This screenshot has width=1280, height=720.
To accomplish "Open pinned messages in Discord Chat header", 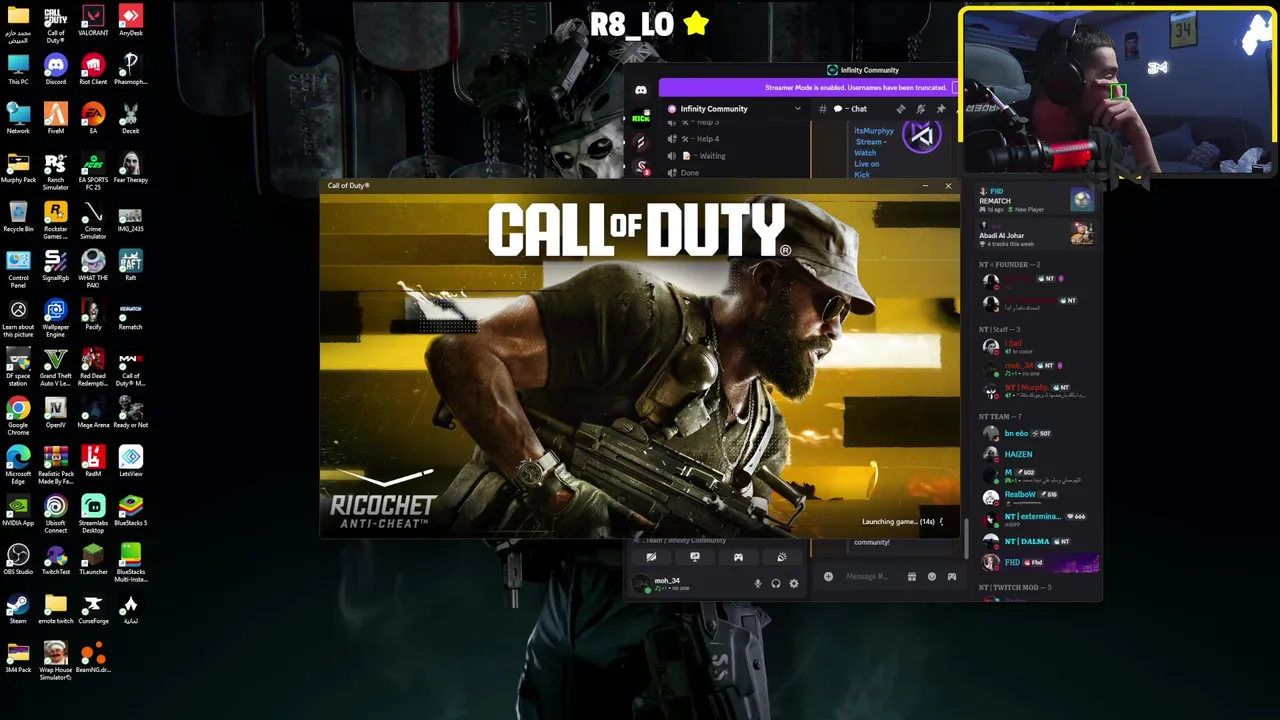I will click(x=940, y=109).
